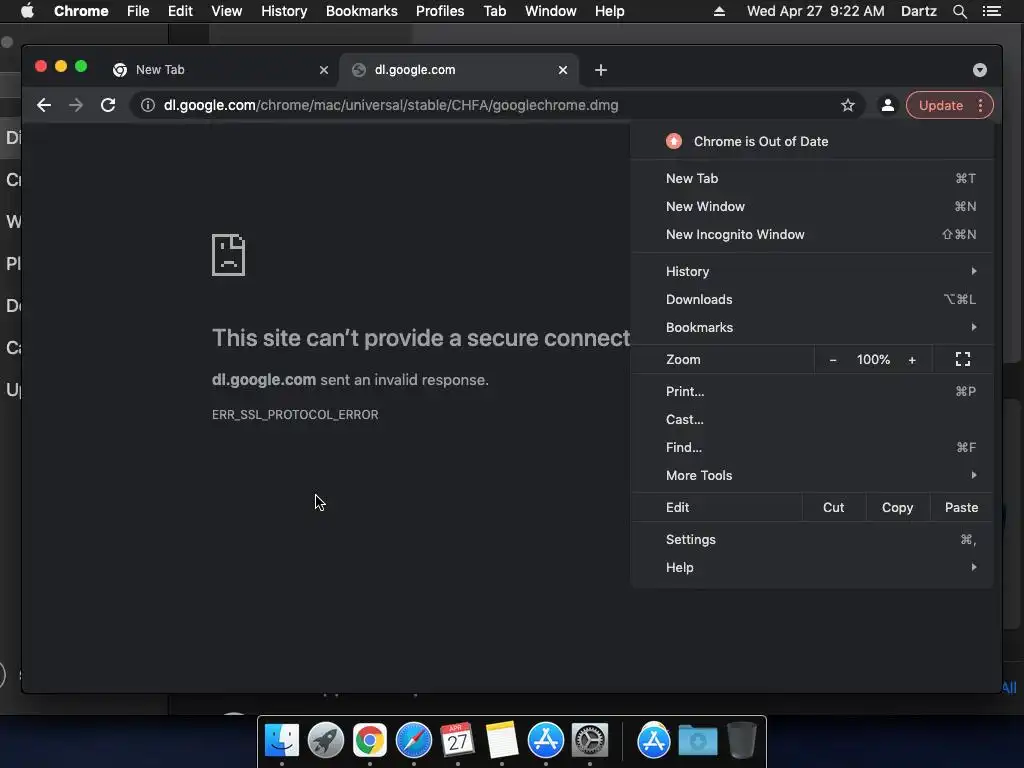
Task: Open a new tab with the plus button
Action: (601, 70)
